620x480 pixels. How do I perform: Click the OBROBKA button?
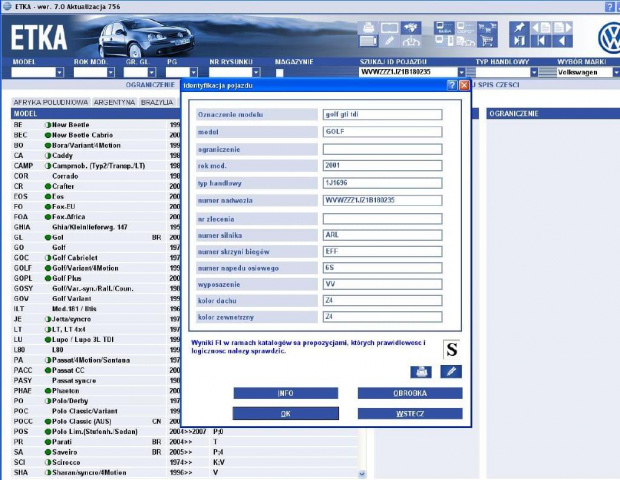point(410,393)
